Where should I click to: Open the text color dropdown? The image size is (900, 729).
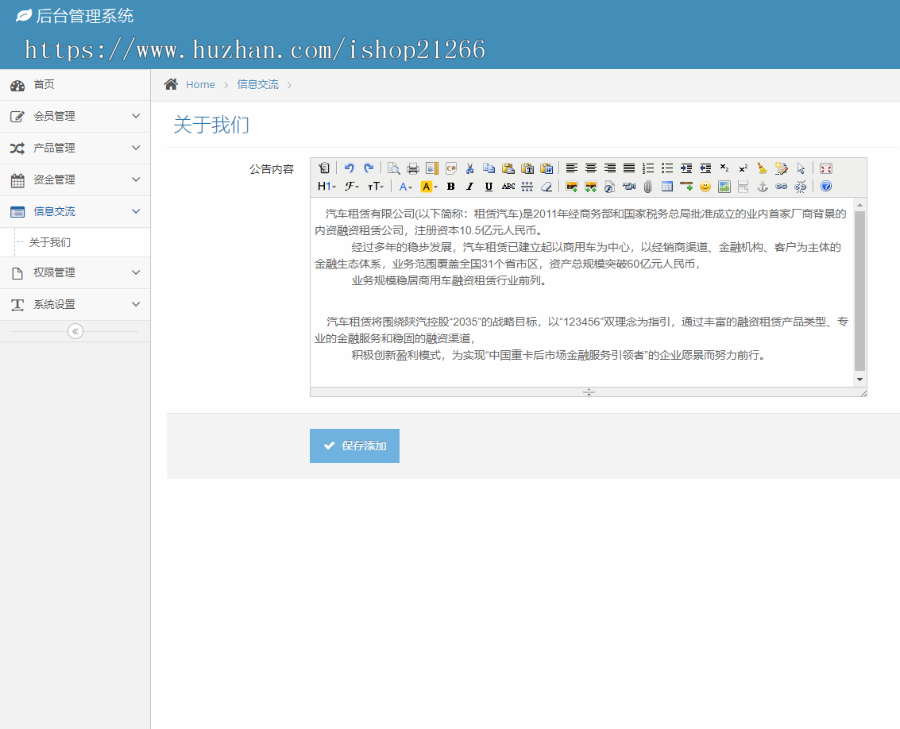pyautogui.click(x=405, y=186)
